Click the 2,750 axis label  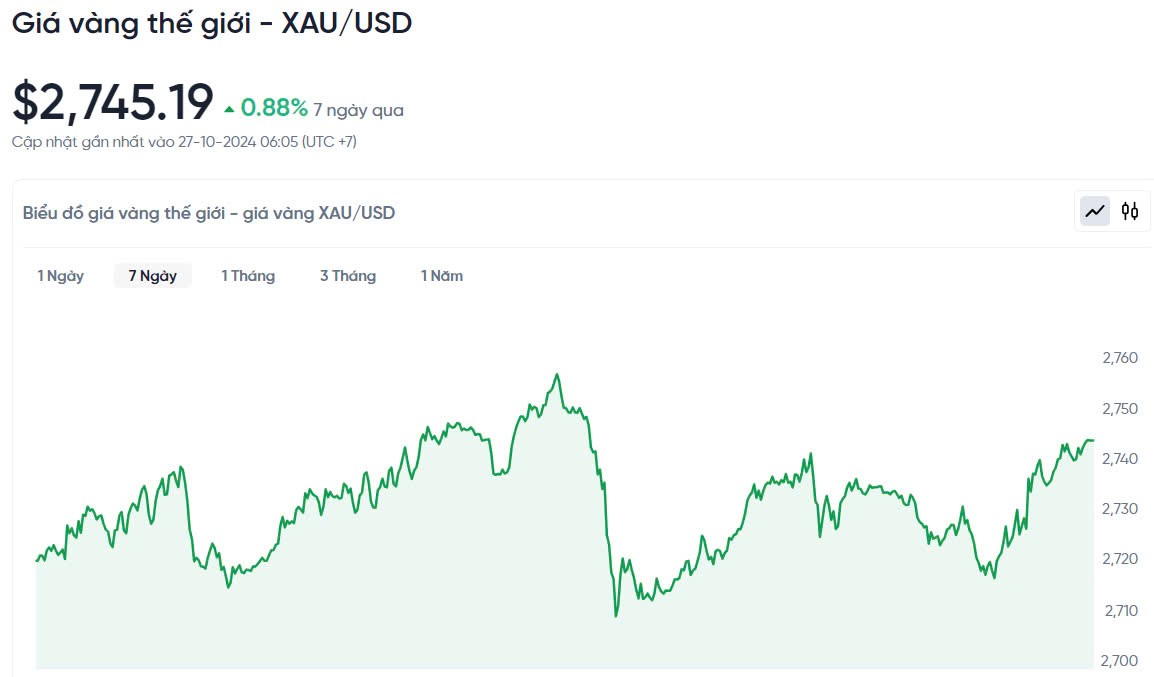coord(1119,408)
